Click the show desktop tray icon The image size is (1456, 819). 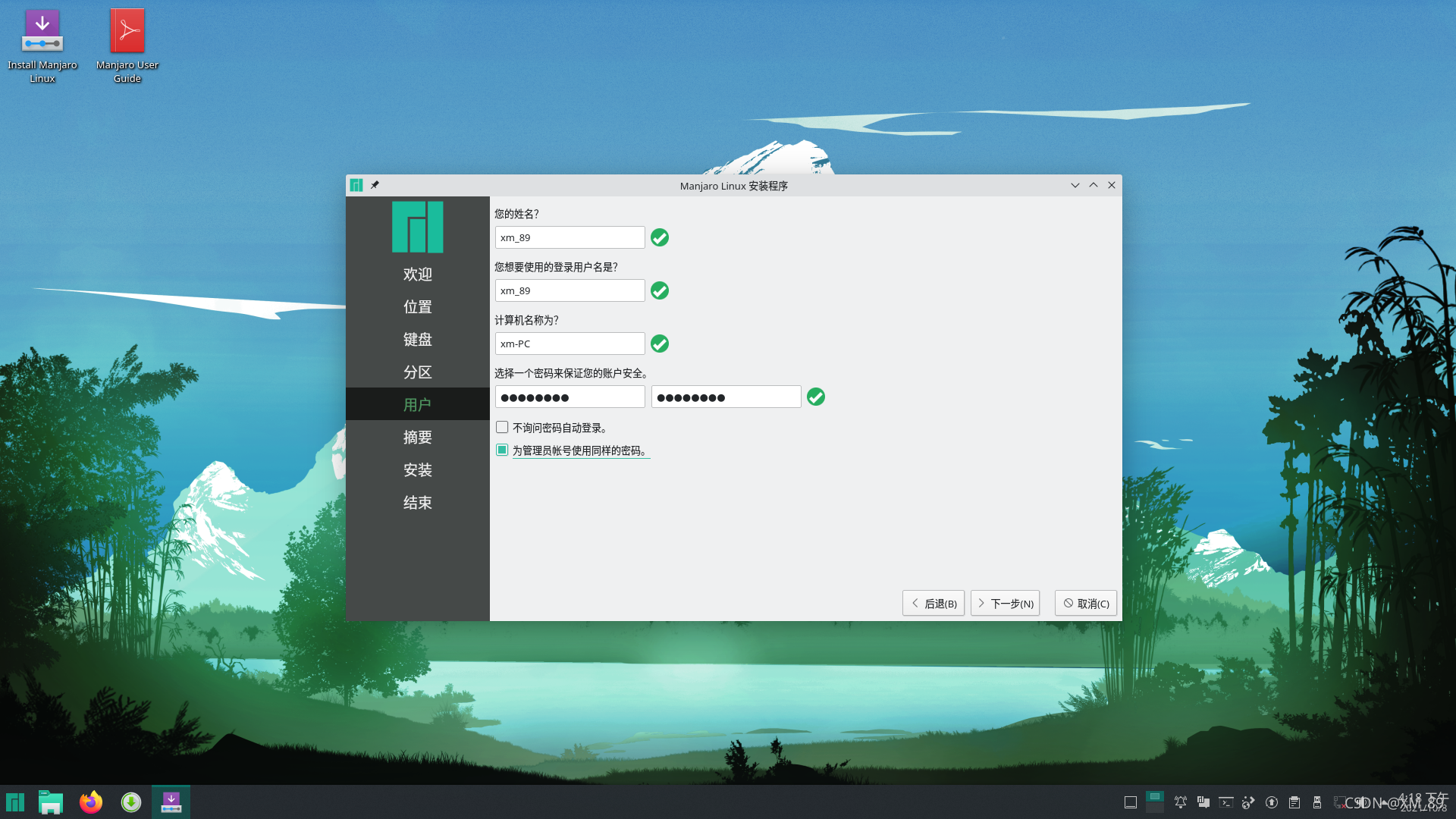(x=1131, y=802)
